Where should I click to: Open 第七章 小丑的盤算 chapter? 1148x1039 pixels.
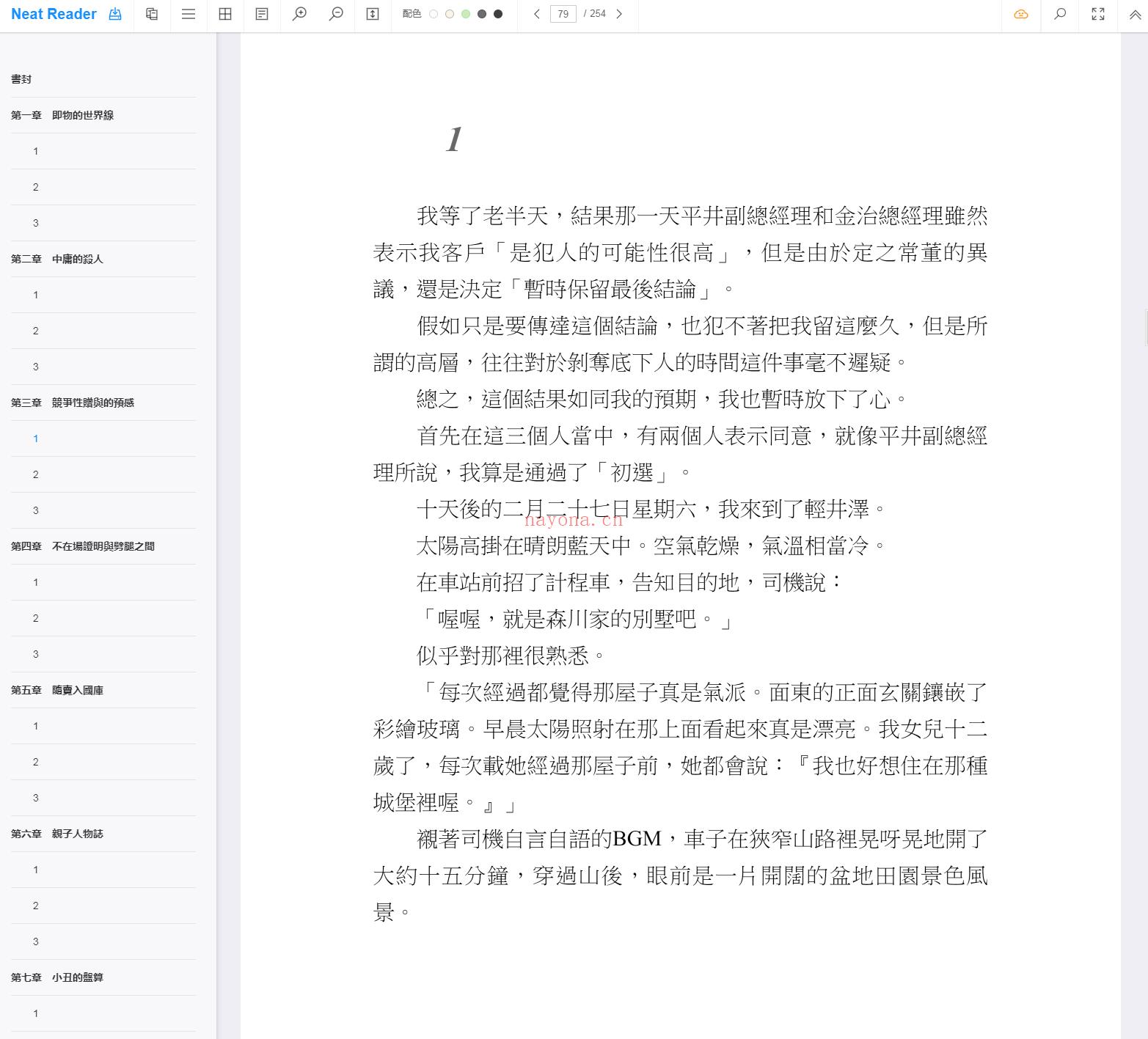click(103, 977)
